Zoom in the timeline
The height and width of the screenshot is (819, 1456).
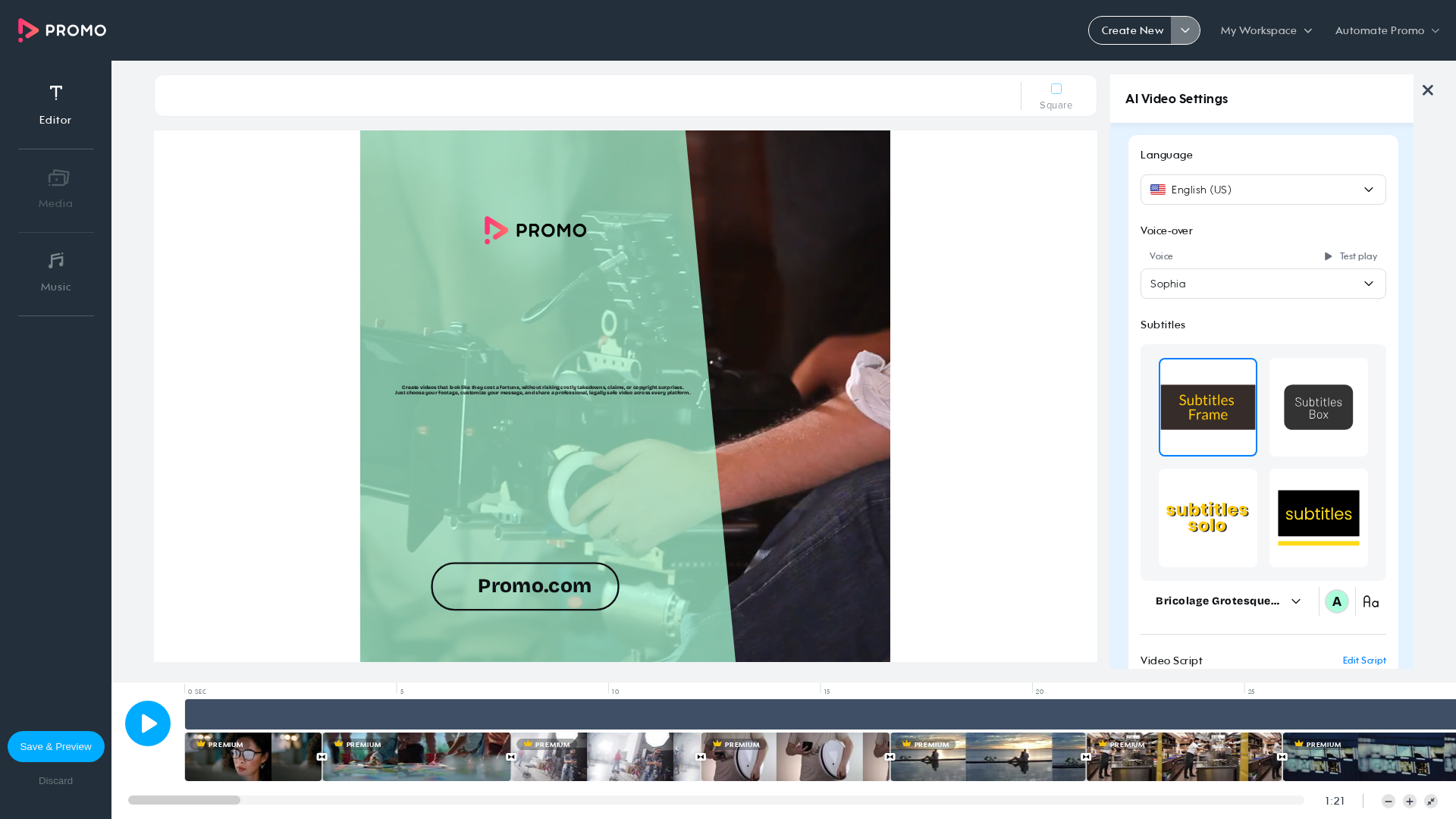[1410, 802]
